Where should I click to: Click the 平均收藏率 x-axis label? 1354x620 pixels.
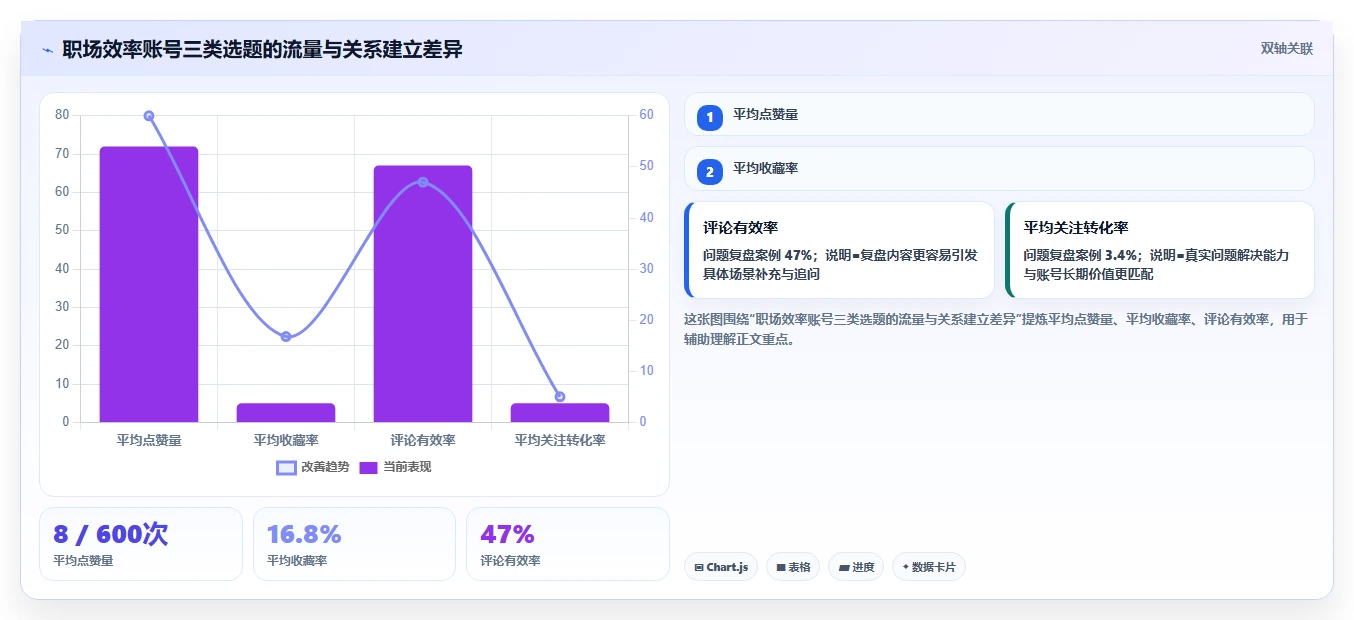286,440
